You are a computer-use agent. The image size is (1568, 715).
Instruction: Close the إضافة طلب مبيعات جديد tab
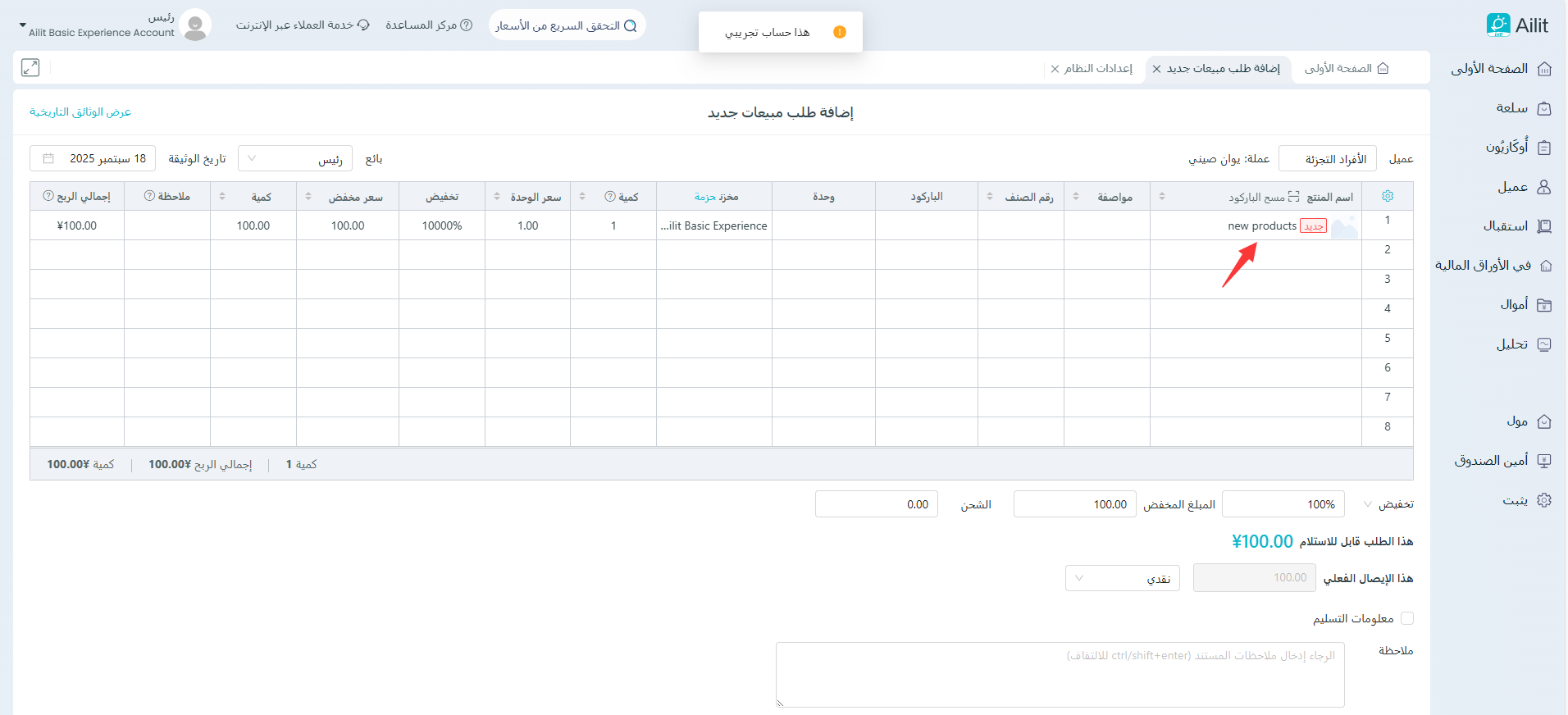click(x=1156, y=69)
